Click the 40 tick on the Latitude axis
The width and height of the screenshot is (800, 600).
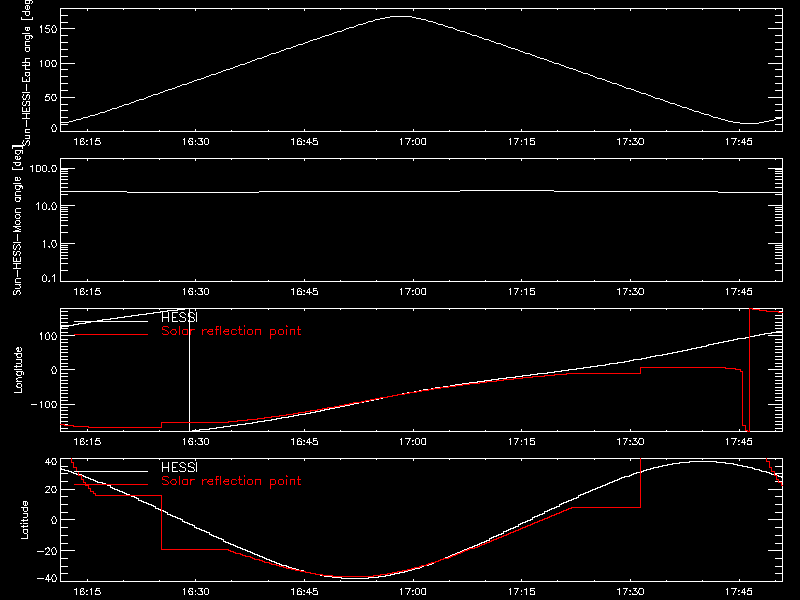coord(51,462)
